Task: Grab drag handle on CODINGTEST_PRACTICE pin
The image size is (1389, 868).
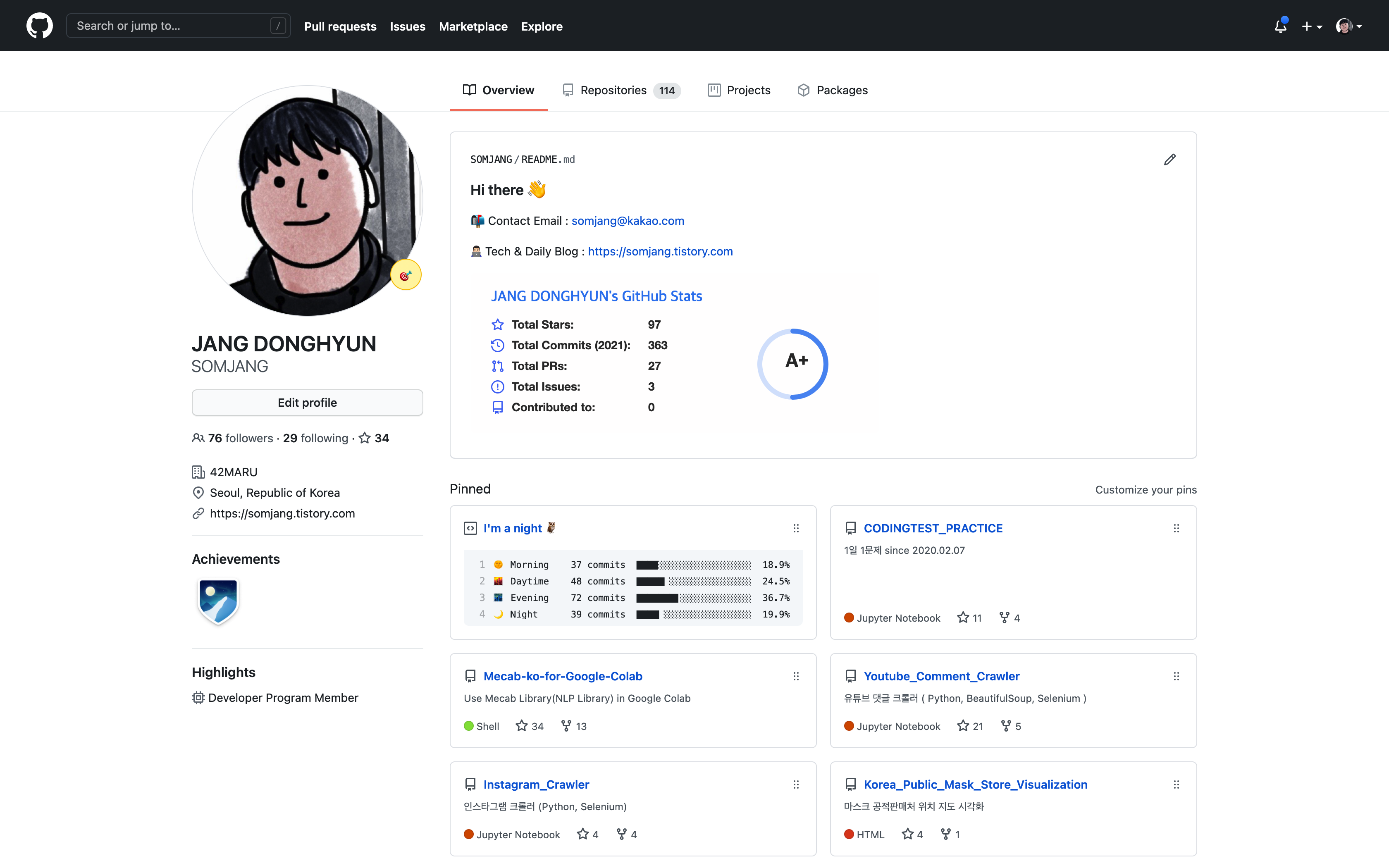Action: pyautogui.click(x=1176, y=528)
